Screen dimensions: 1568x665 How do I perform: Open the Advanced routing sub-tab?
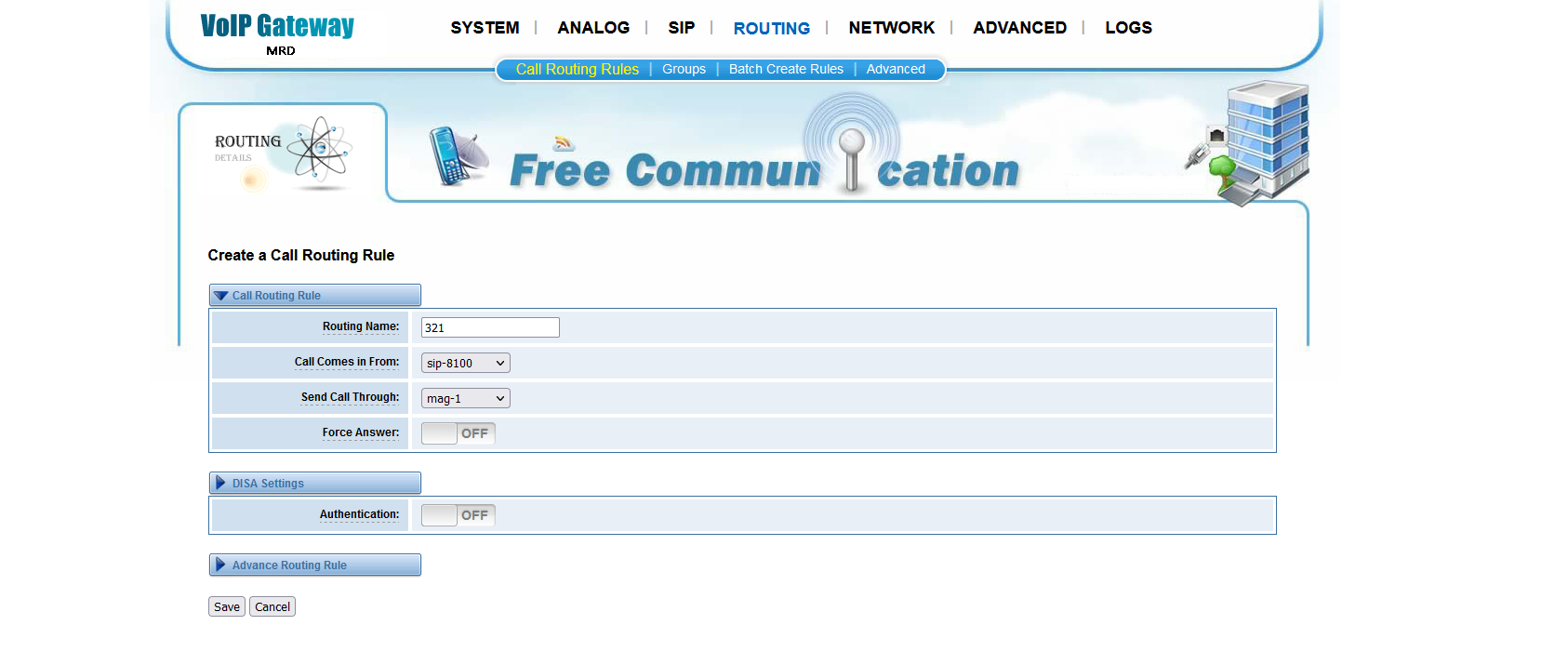click(x=896, y=69)
